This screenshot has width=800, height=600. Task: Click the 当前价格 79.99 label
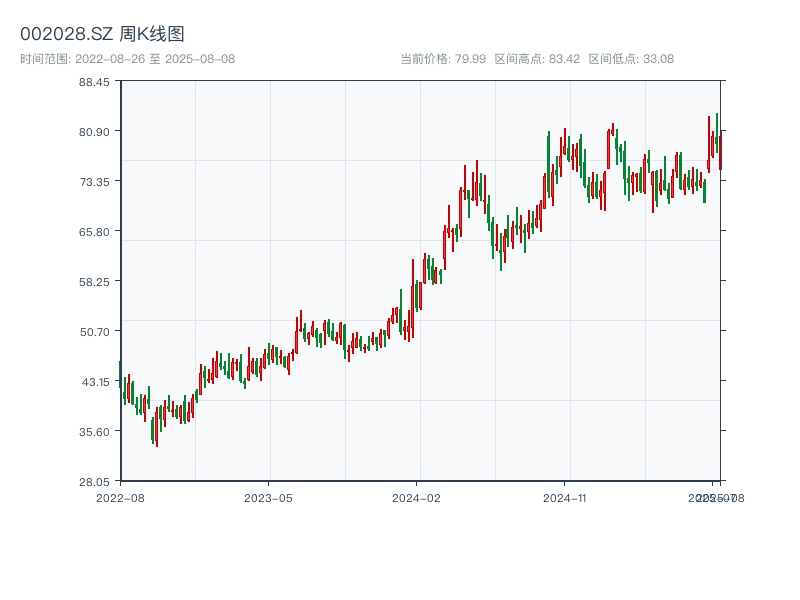442,59
